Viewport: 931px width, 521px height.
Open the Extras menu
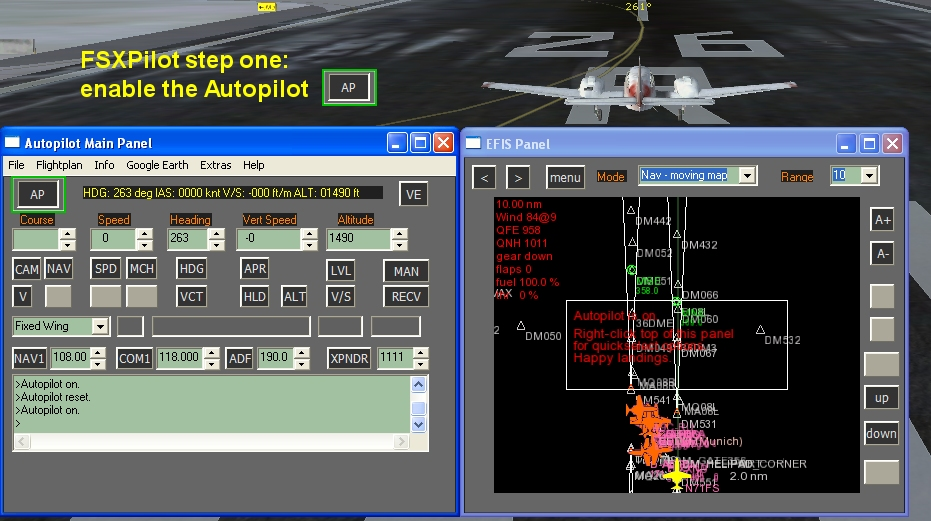pyautogui.click(x=216, y=165)
